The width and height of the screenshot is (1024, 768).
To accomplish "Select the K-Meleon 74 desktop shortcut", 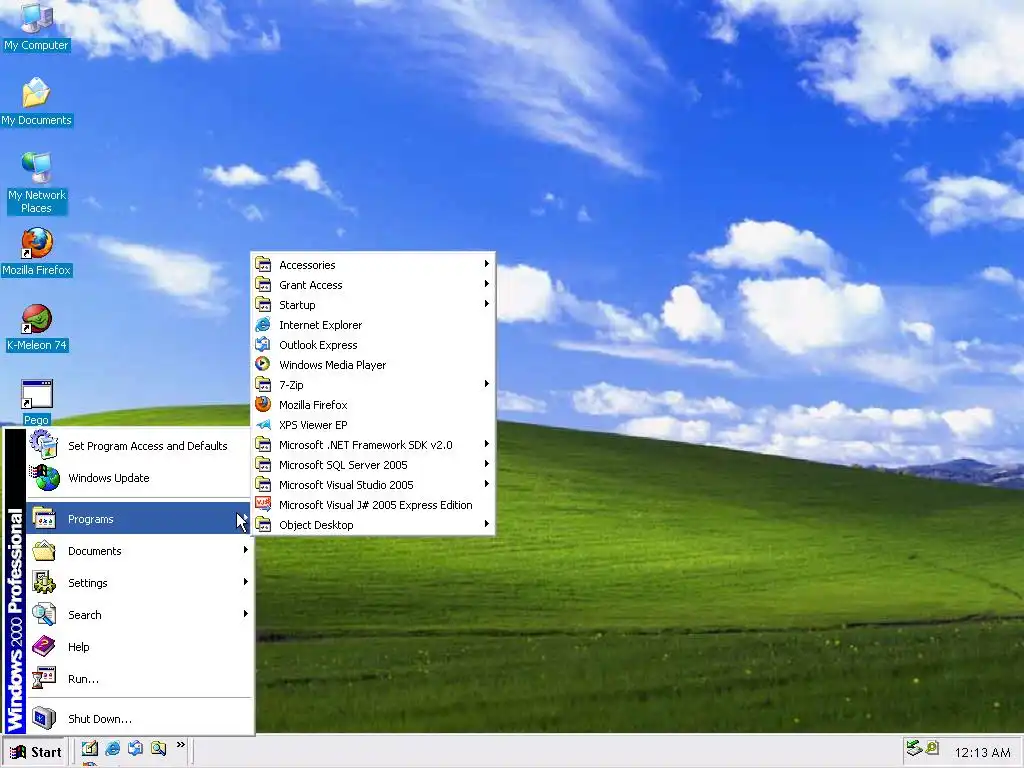I will tap(37, 327).
